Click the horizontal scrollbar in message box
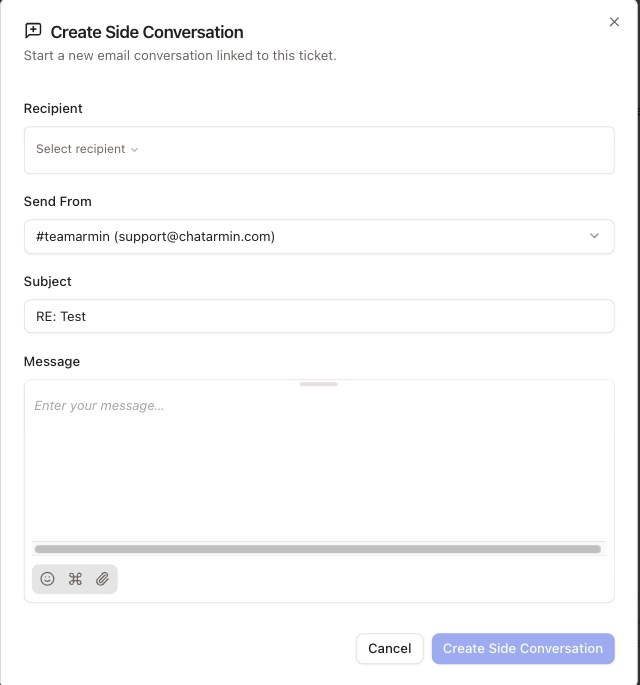Screen dimensions: 640x685 317,549
